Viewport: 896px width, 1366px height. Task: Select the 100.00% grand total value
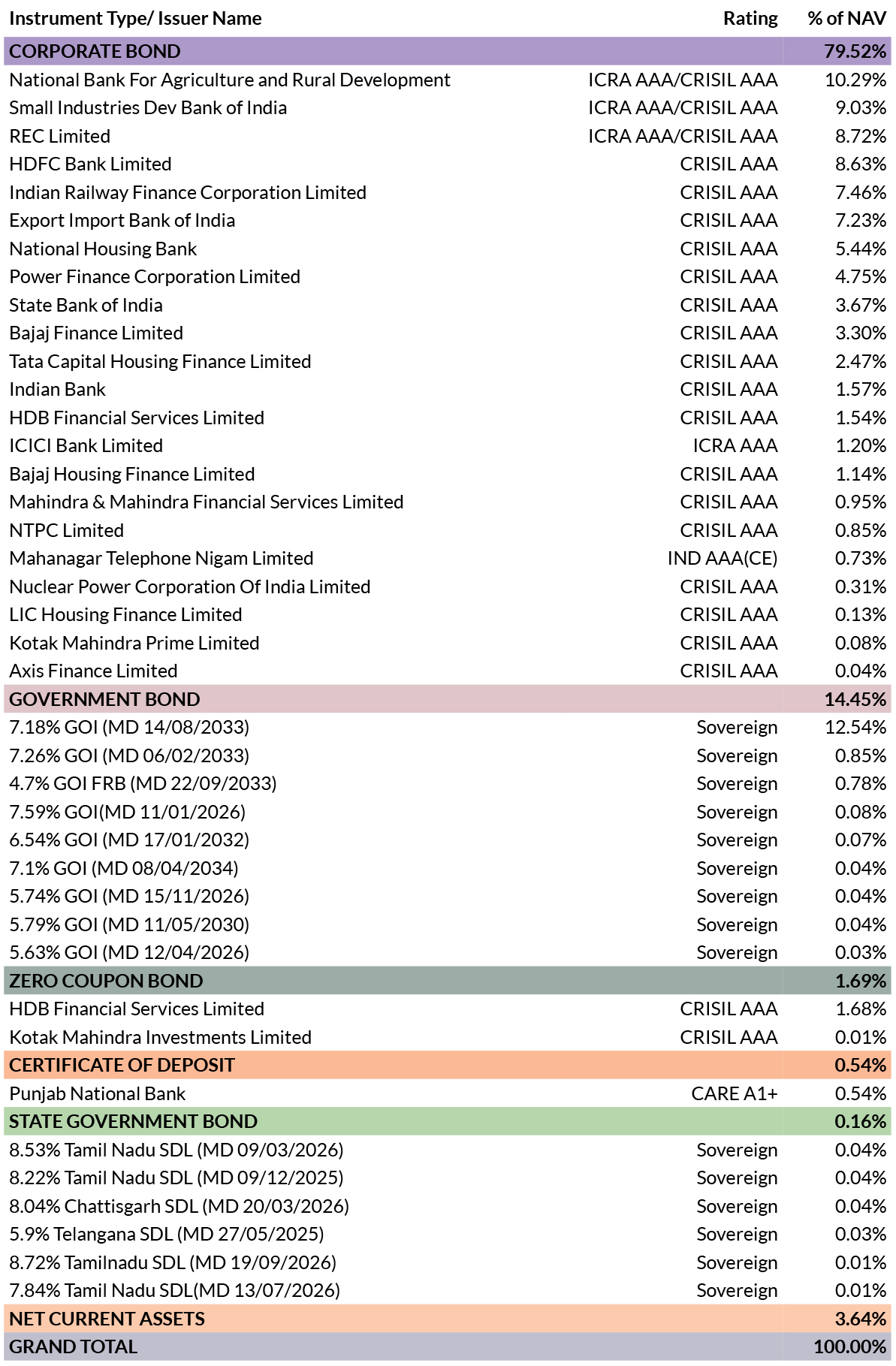click(x=849, y=1346)
